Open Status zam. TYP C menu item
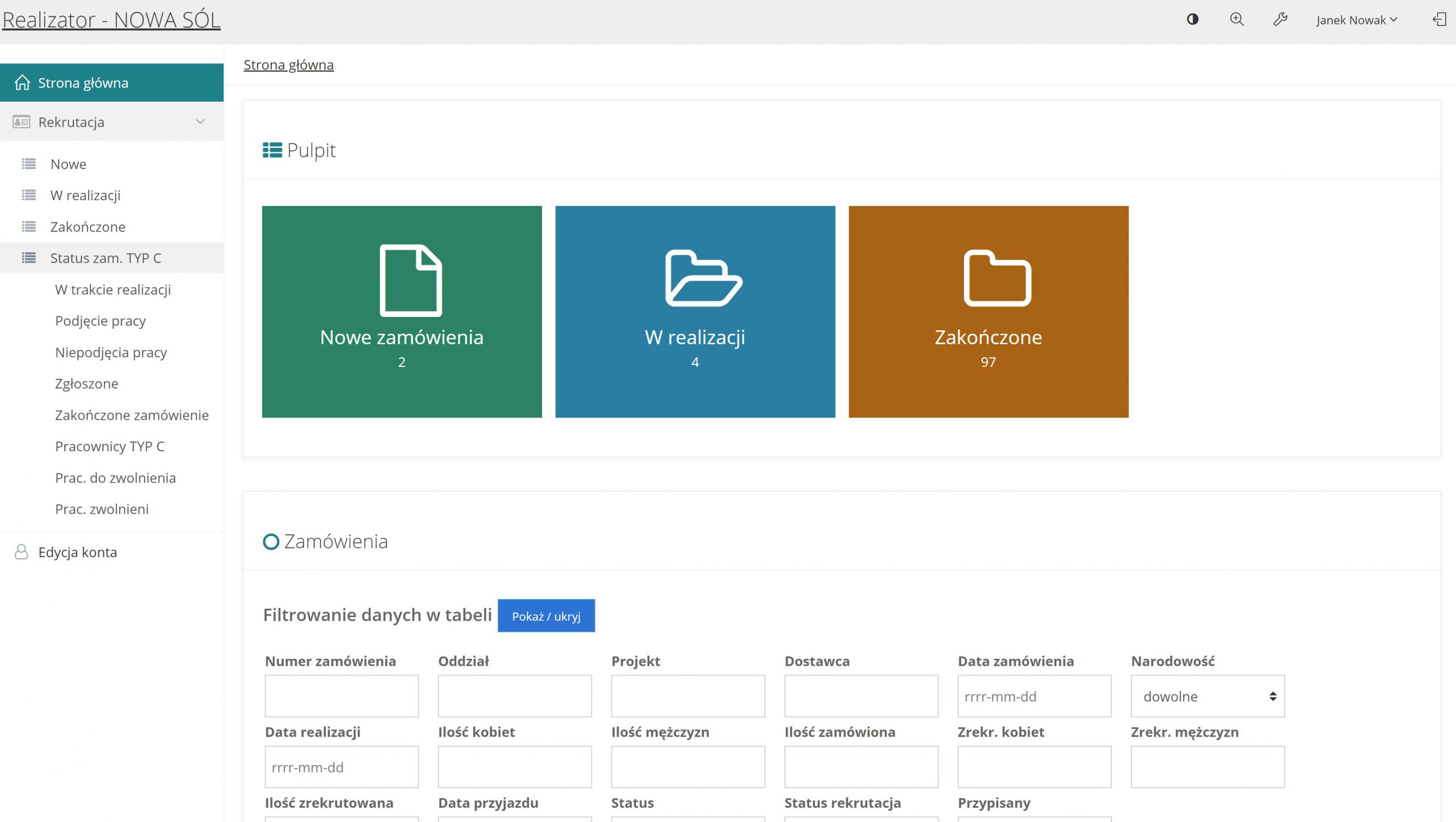This screenshot has height=822, width=1456. pos(106,258)
